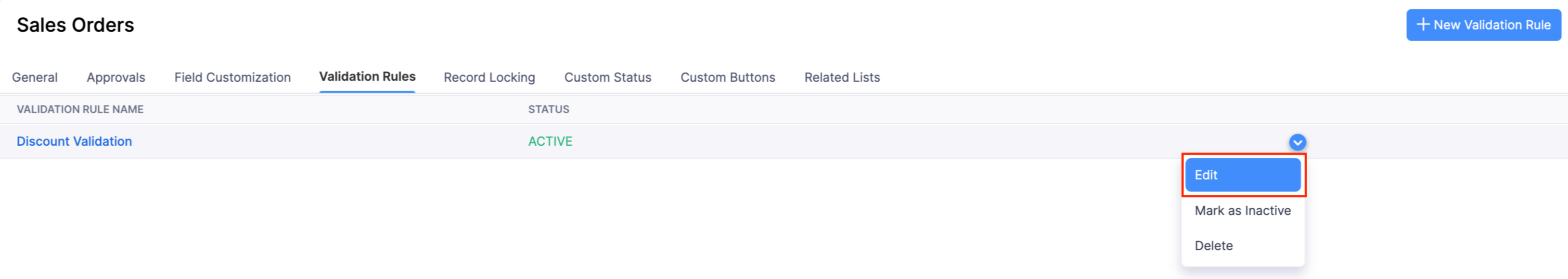The height and width of the screenshot is (279, 1568).
Task: Select the Validation Rules tab
Action: 367,77
